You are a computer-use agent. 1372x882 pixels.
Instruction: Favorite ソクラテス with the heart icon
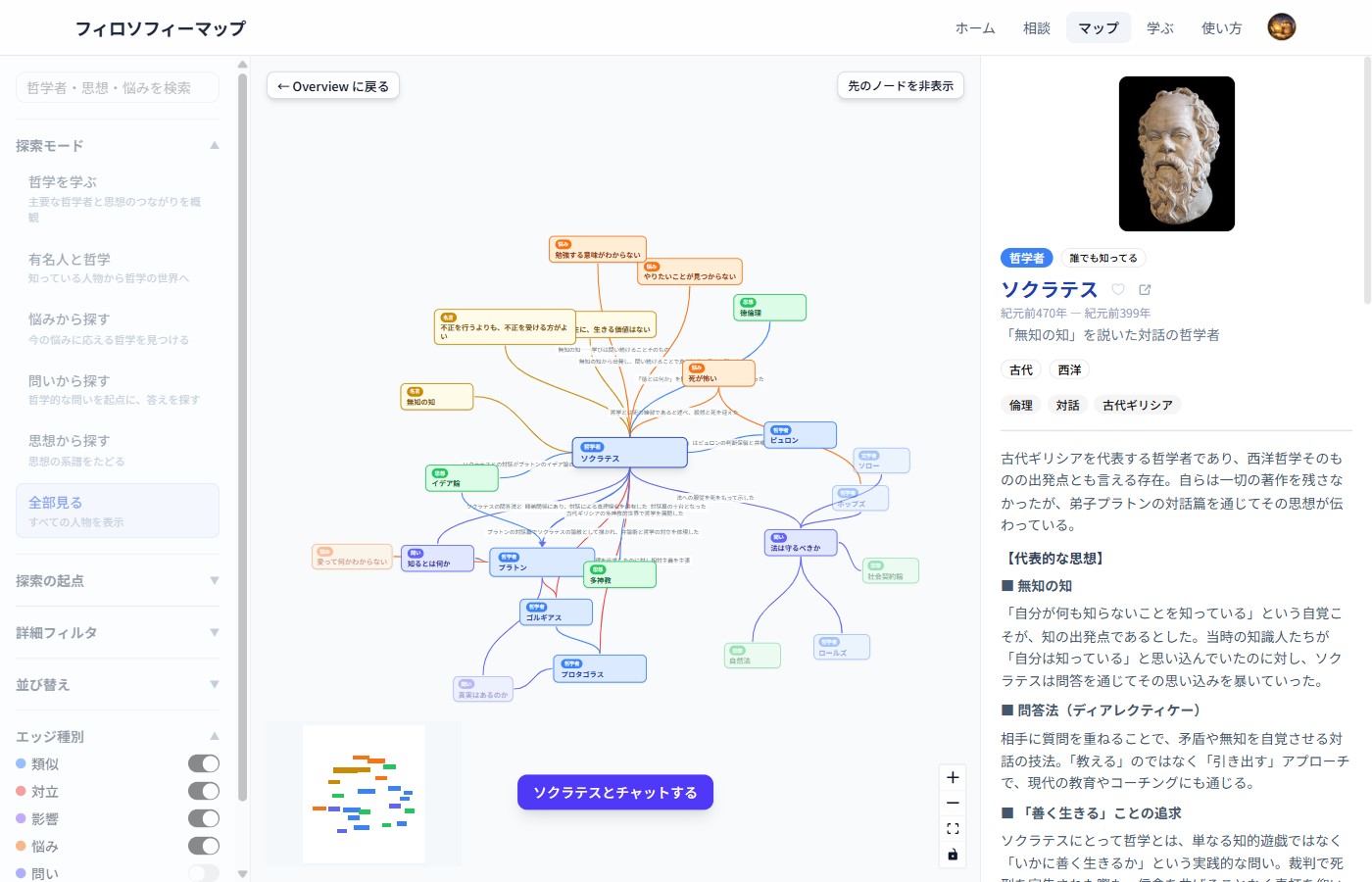[x=1117, y=289]
